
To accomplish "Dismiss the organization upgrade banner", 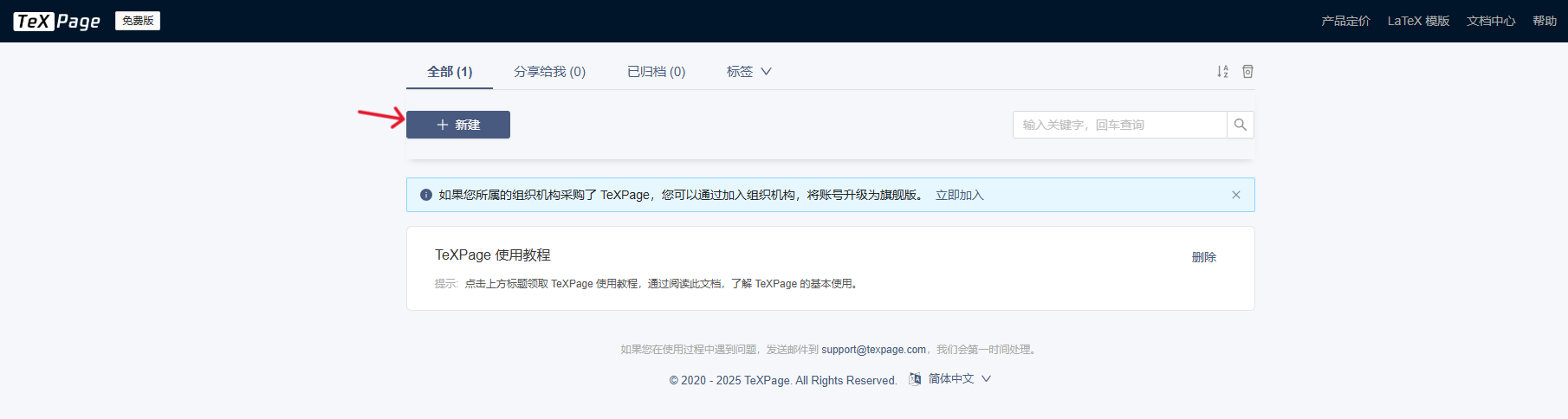I will point(1236,195).
